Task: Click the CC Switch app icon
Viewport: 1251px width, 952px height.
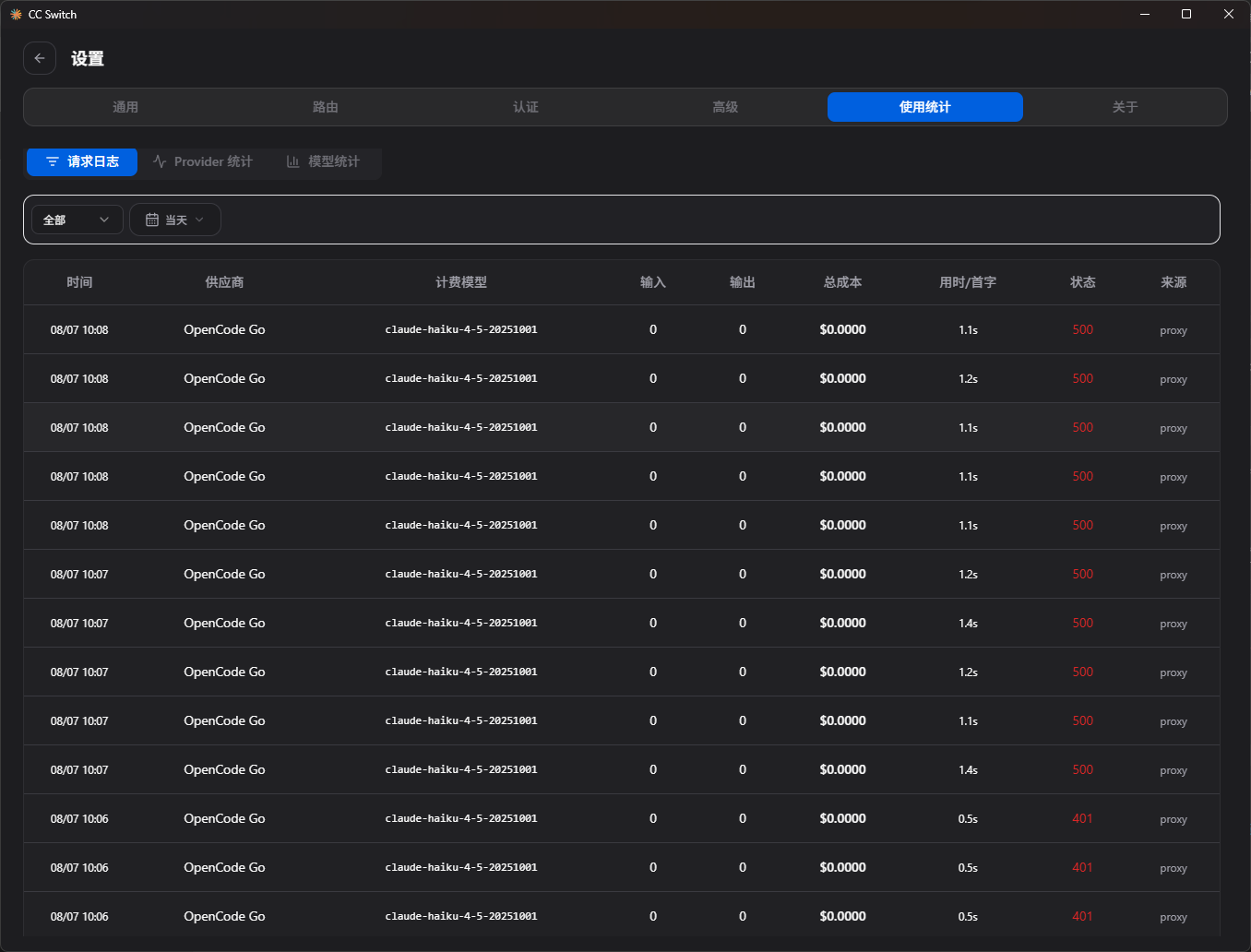Action: pos(16,14)
